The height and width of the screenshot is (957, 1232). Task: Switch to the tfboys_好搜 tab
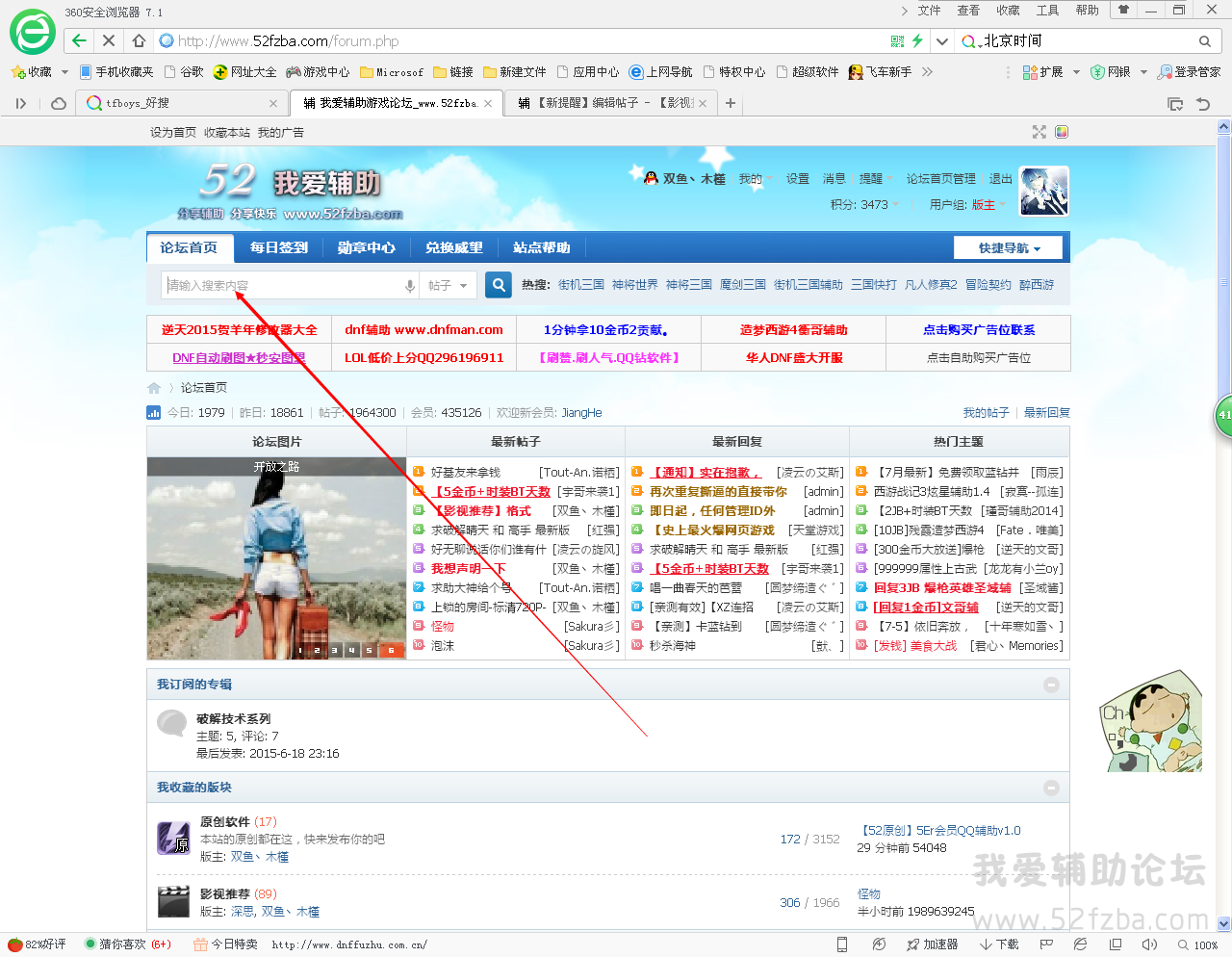(x=181, y=103)
